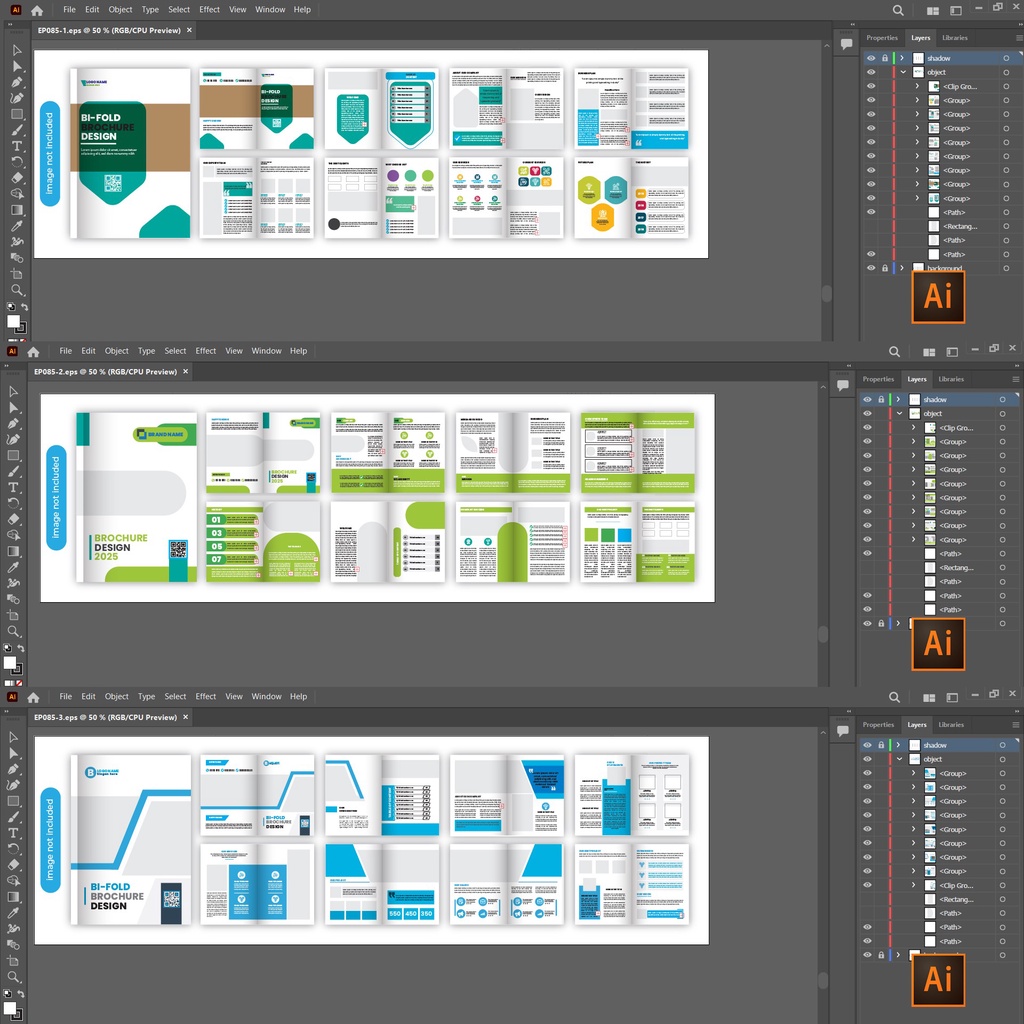Click the white Fill swatch in the EP085-1.eps toolbar
Image resolution: width=1024 pixels, height=1024 pixels.
click(x=13, y=321)
